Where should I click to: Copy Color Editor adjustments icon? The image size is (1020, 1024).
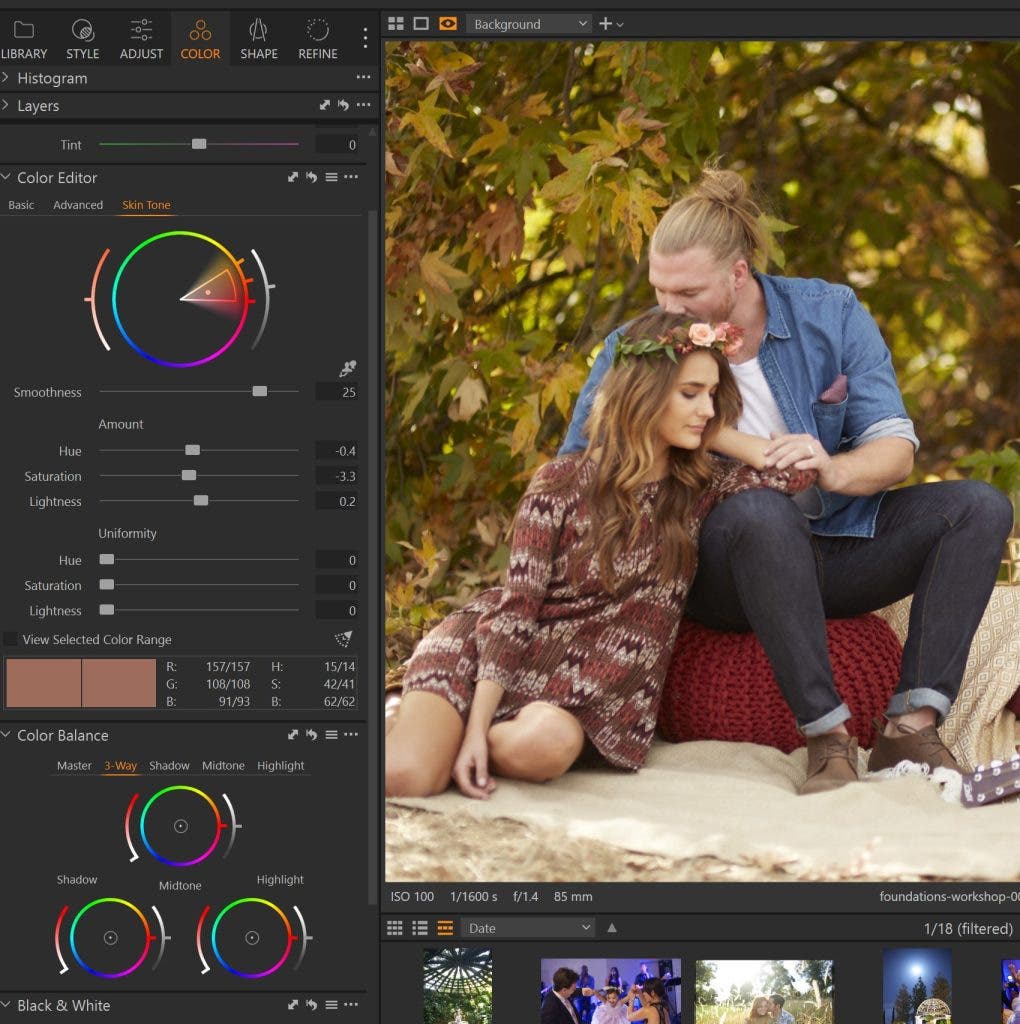293,177
